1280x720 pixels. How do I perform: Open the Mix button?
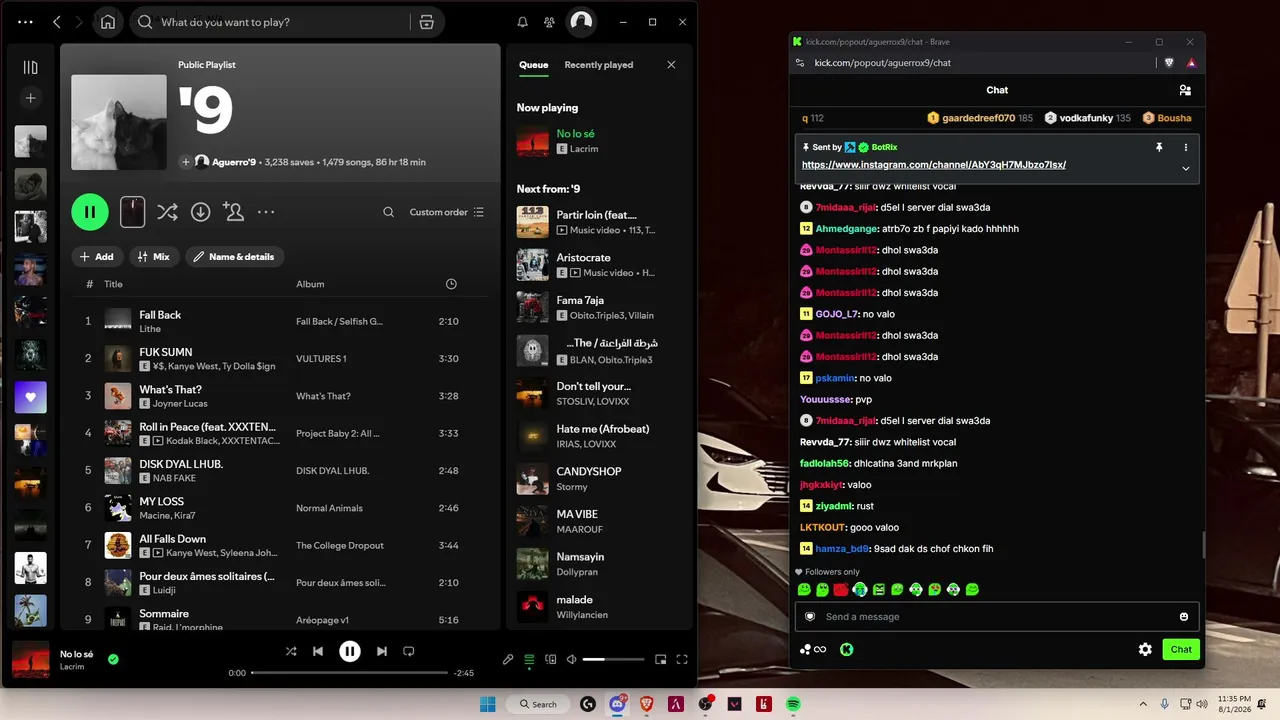click(154, 257)
